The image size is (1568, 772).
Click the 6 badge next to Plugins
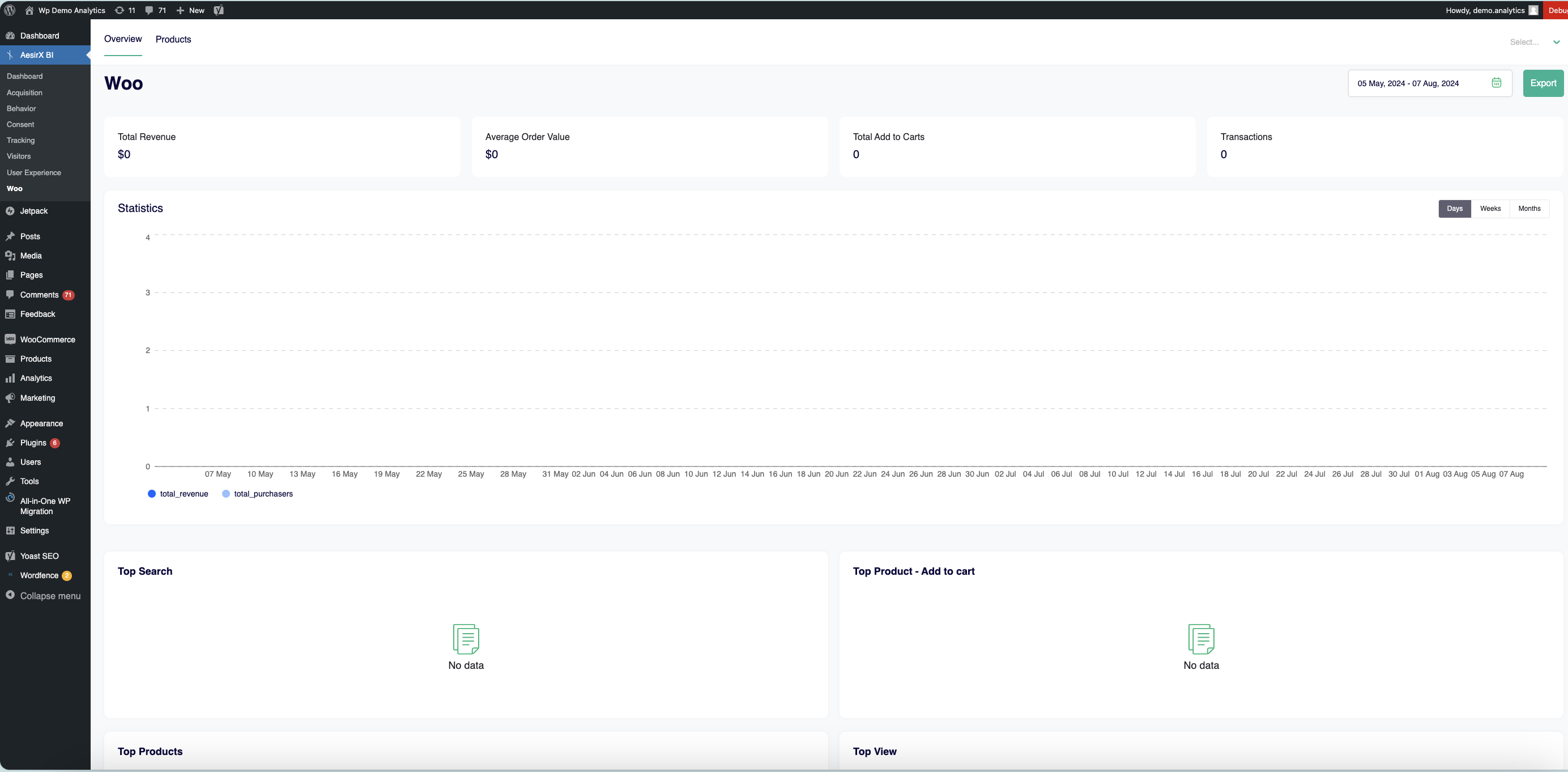(x=55, y=443)
